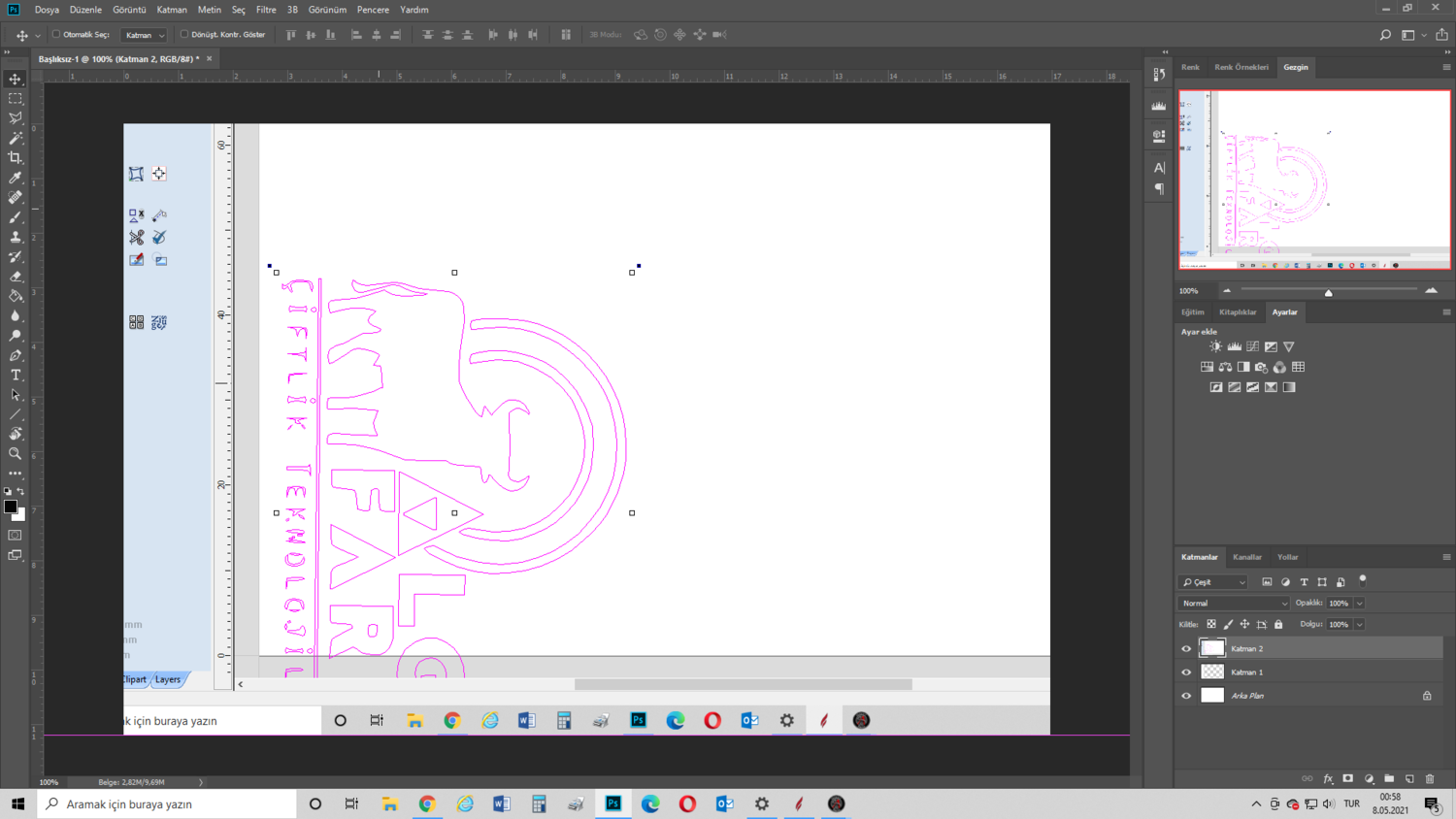This screenshot has width=1456, height=819.
Task: Enable the Otomatik Seç checkbox
Action: 56,35
